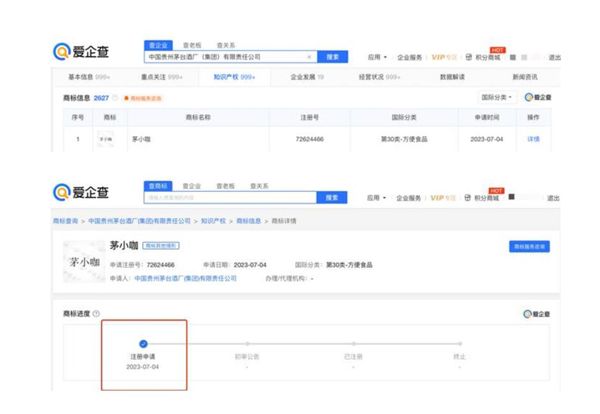Click the VIP link in the lower header
600x414 pixels.
pos(443,198)
